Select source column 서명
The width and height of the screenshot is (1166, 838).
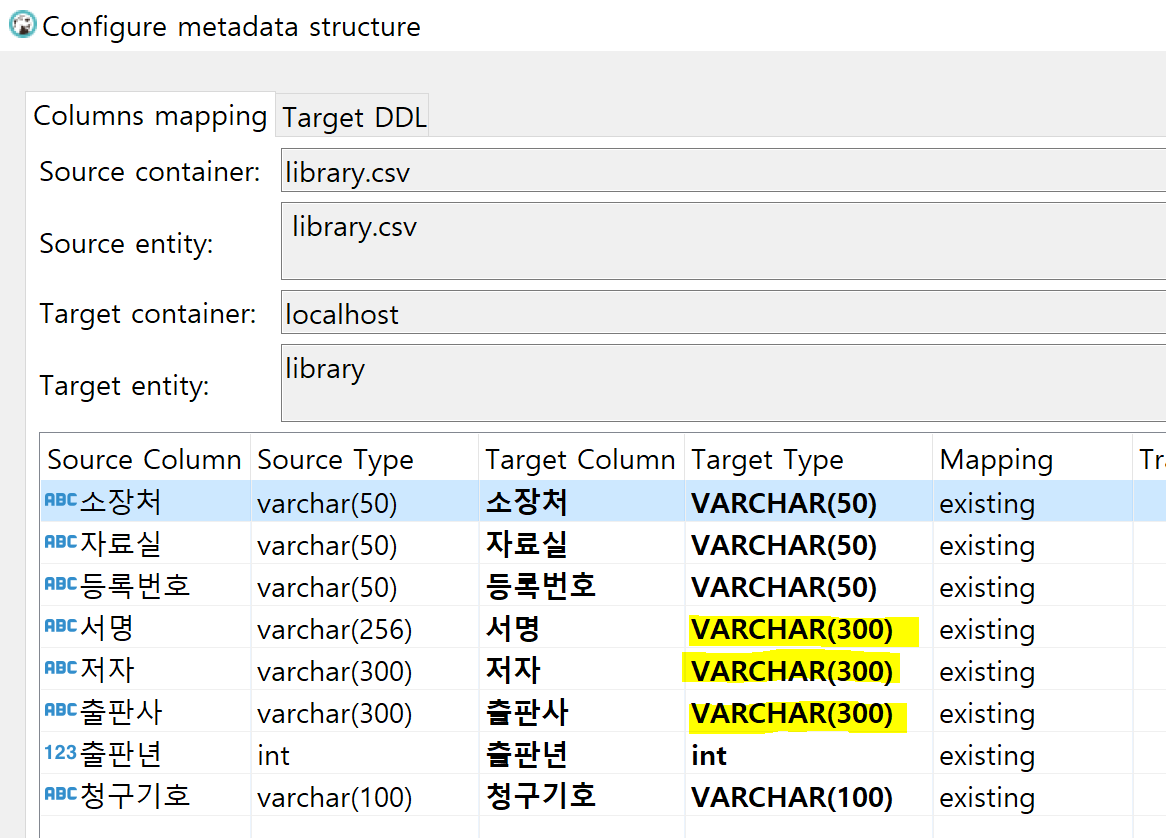pos(106,628)
